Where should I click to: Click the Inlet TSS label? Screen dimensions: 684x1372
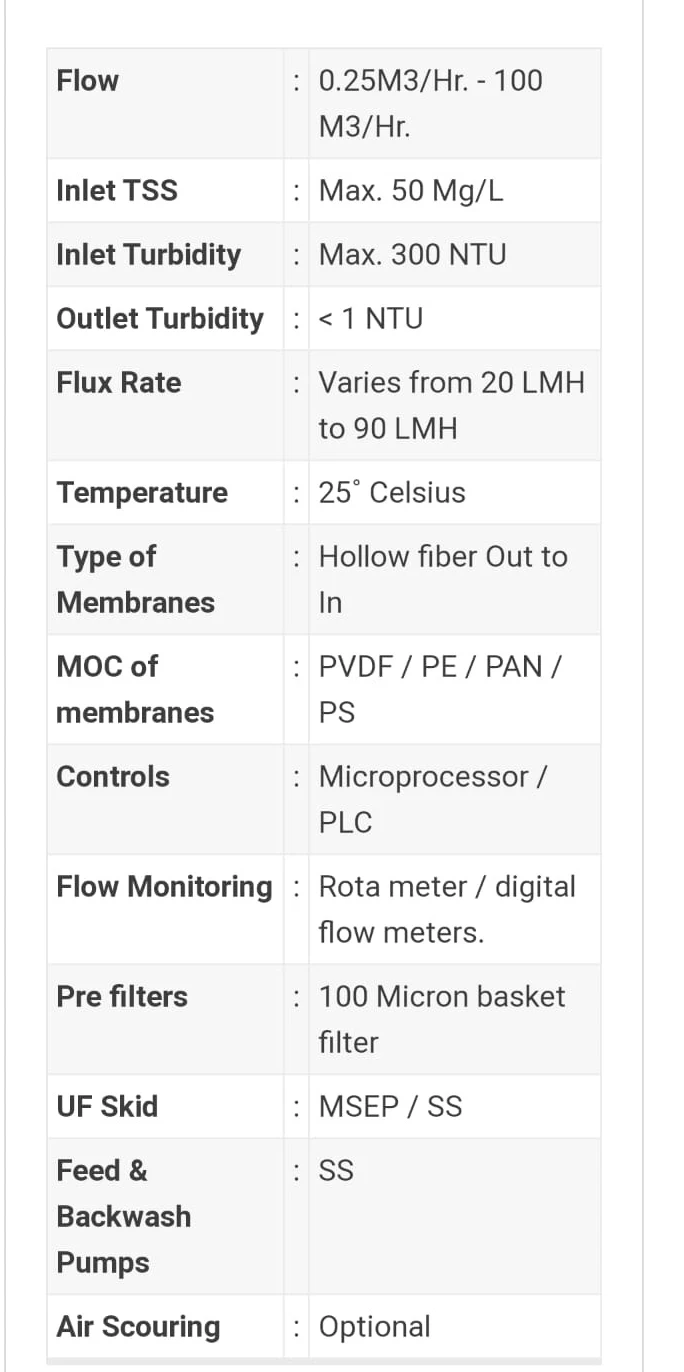pos(117,190)
